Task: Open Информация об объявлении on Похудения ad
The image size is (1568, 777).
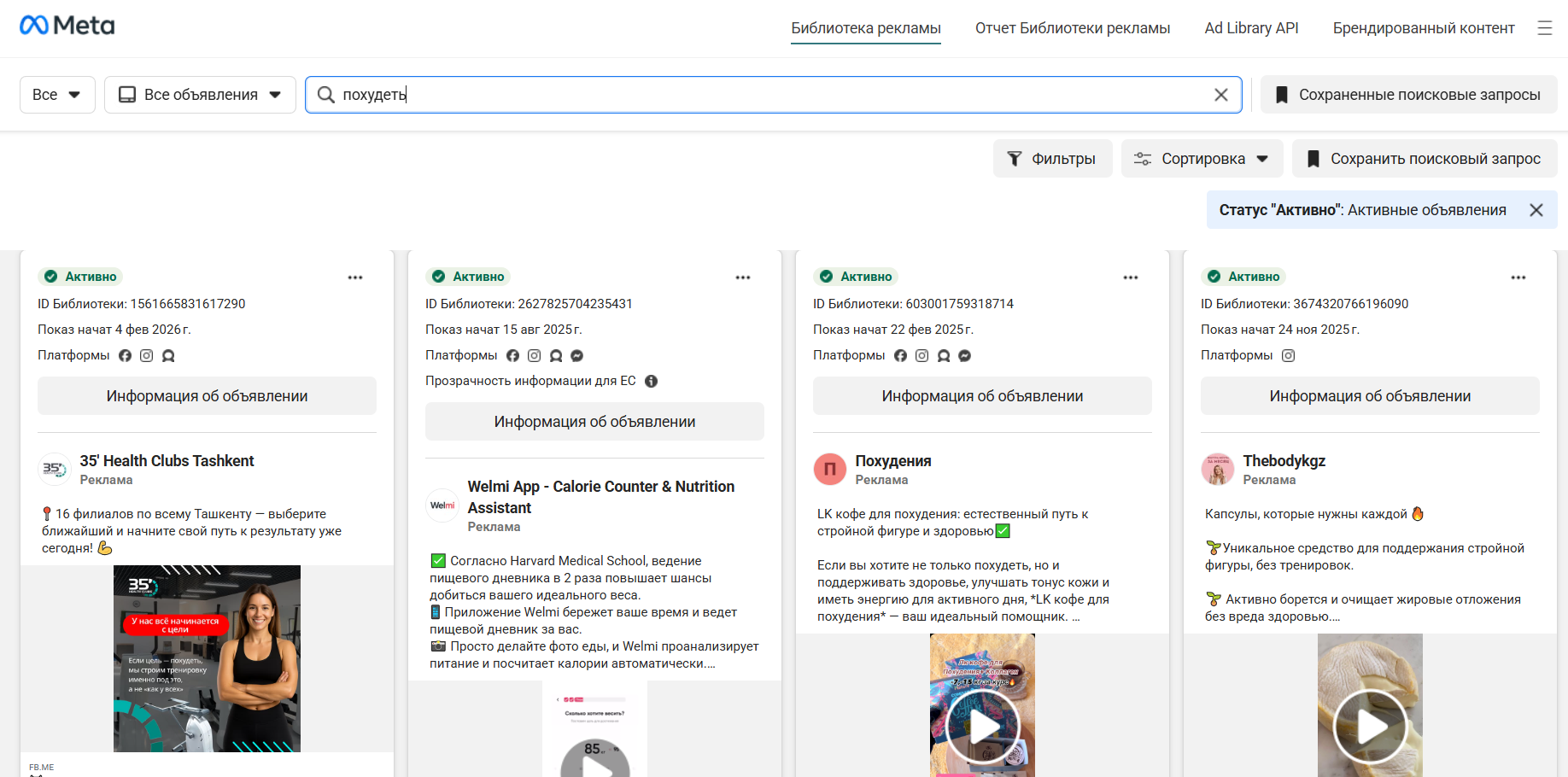Action: (982, 395)
